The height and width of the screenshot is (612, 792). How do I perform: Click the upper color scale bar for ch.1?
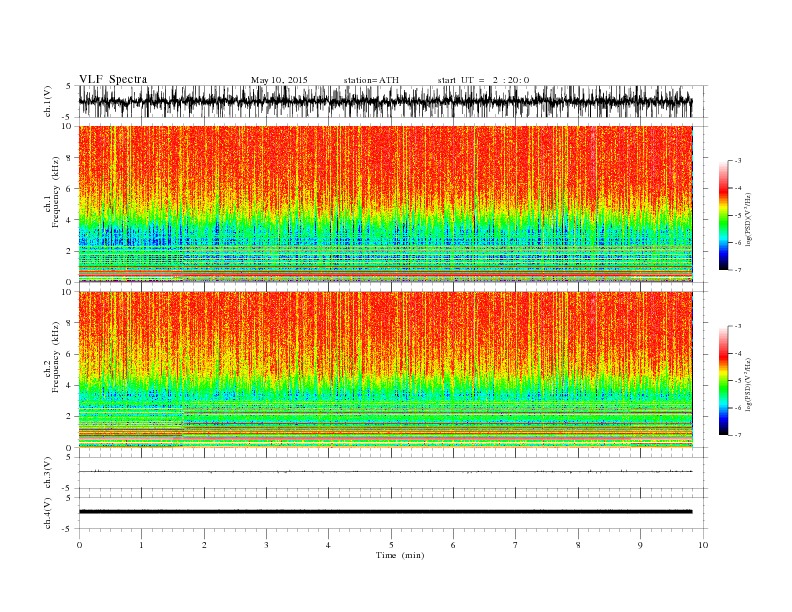724,215
